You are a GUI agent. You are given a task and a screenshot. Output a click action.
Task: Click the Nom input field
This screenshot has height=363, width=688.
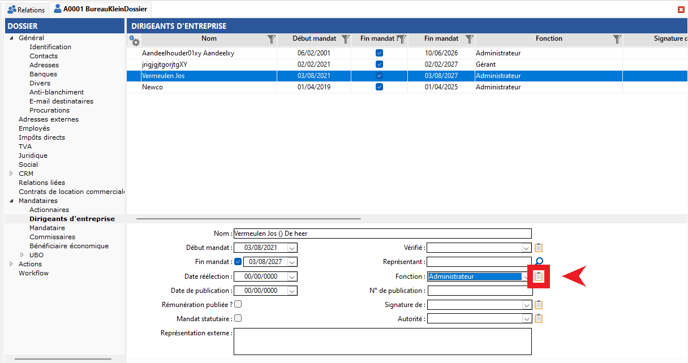coord(382,234)
